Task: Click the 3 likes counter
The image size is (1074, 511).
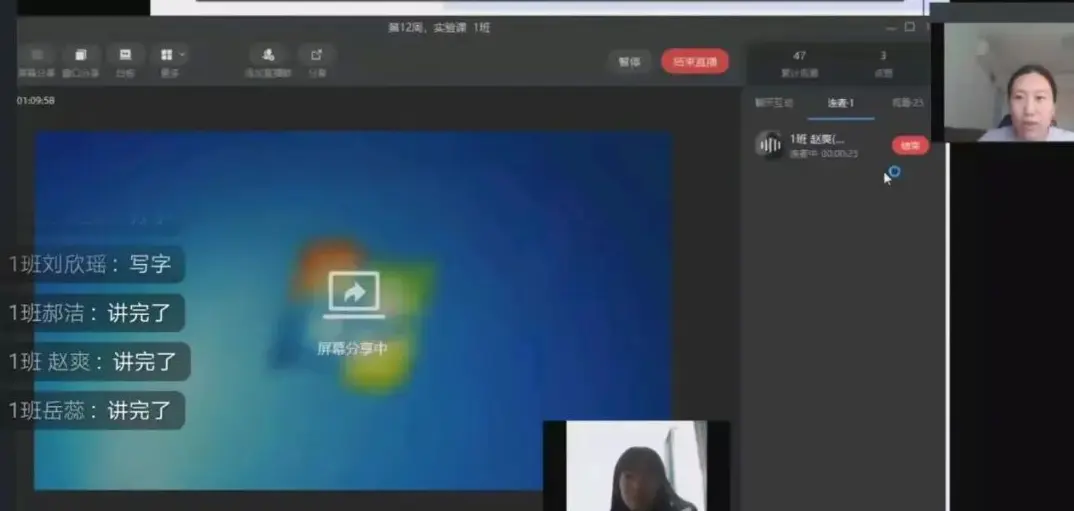Action: (883, 63)
